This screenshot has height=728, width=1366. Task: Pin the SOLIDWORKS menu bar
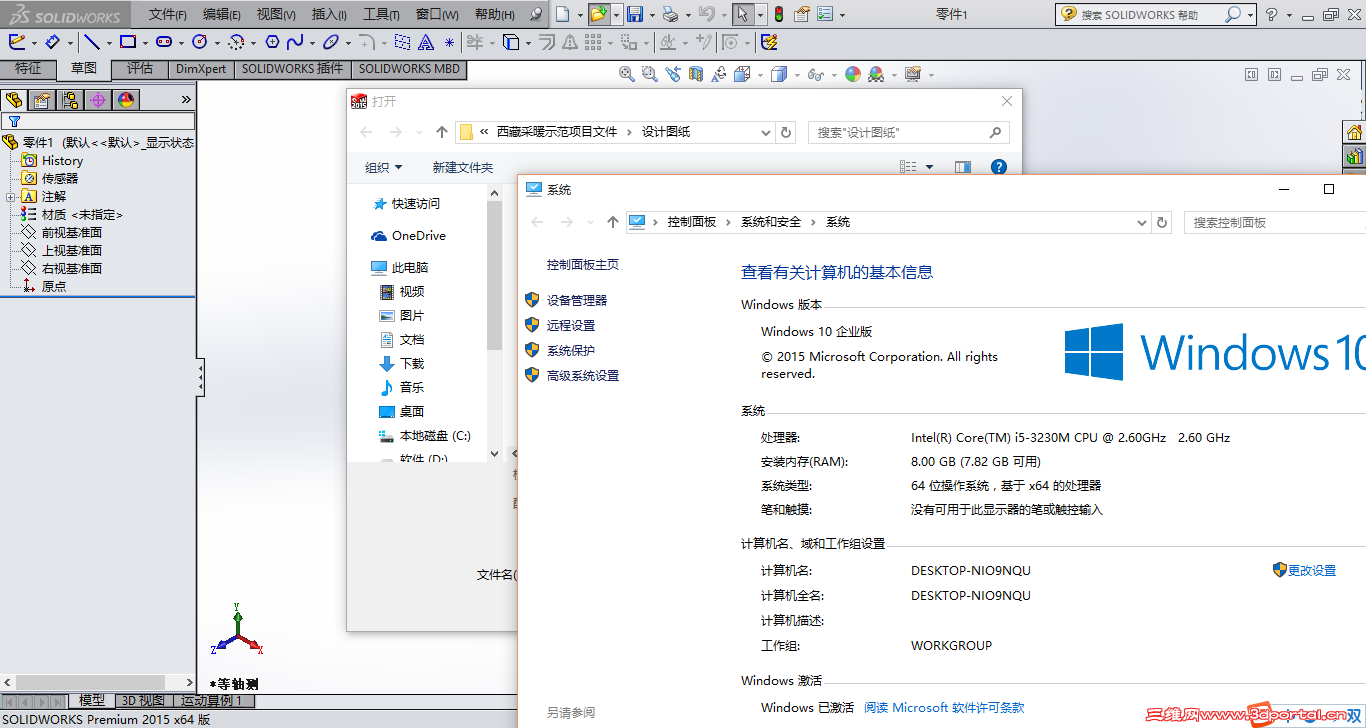pyautogui.click(x=536, y=14)
